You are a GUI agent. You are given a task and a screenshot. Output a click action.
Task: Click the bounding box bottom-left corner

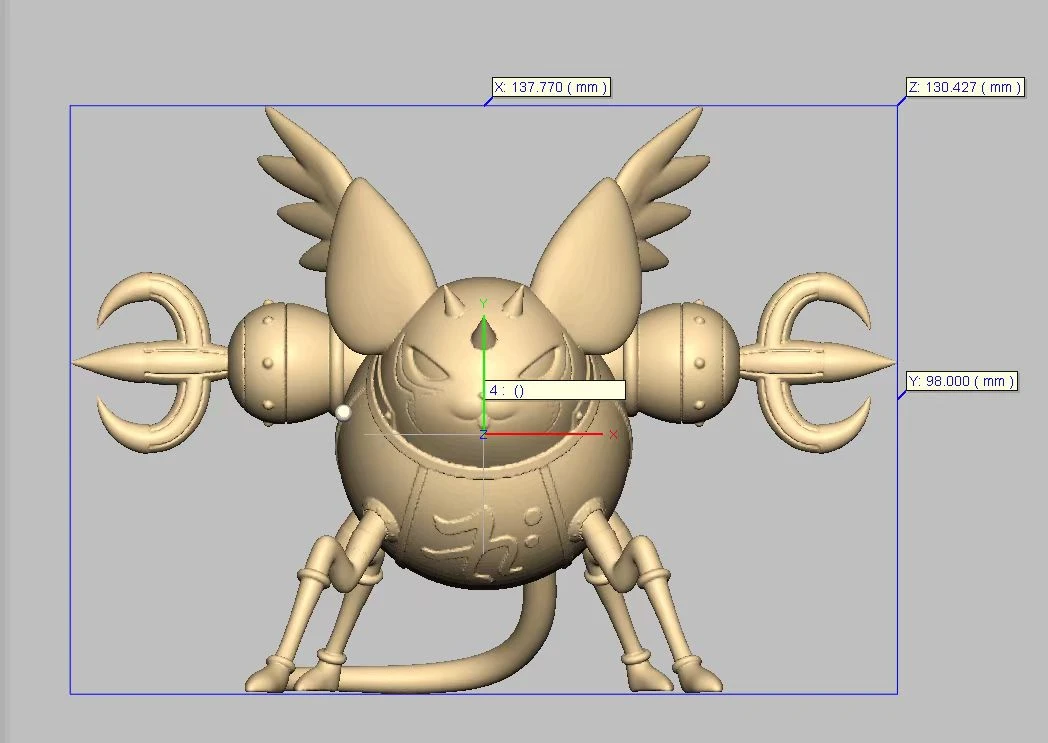click(x=70, y=693)
